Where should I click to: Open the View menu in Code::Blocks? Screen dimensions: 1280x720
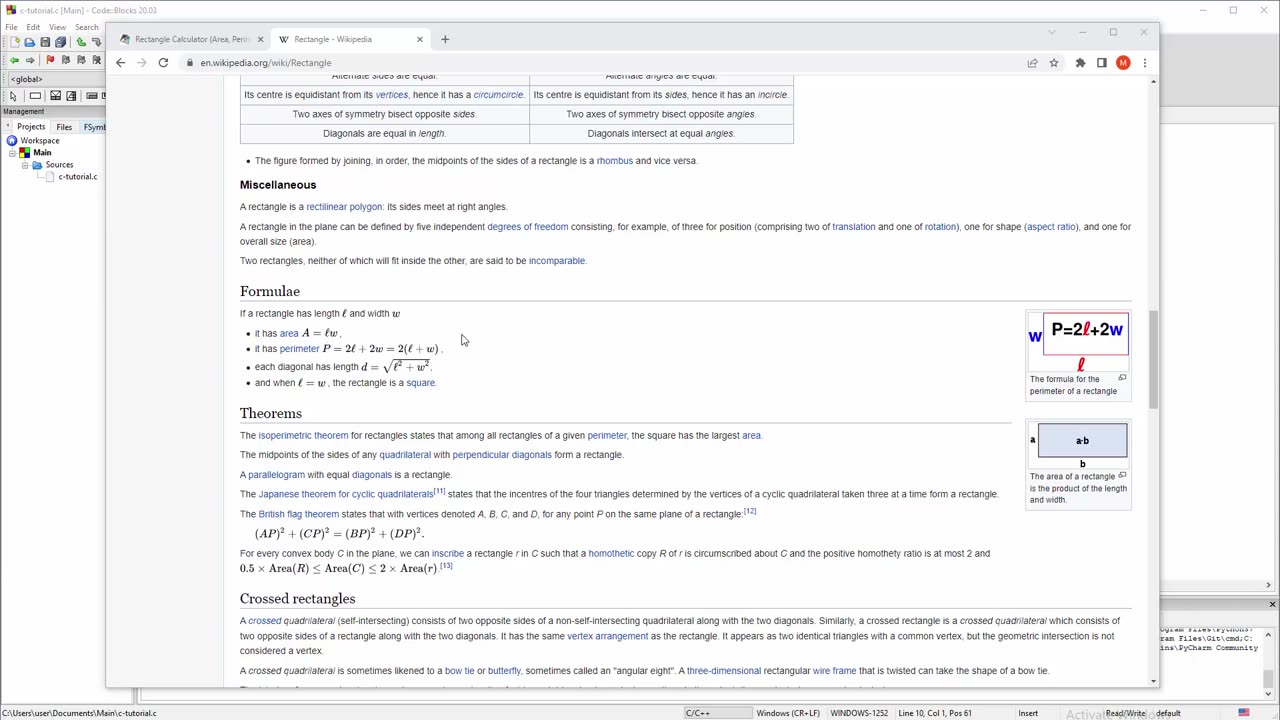(58, 27)
